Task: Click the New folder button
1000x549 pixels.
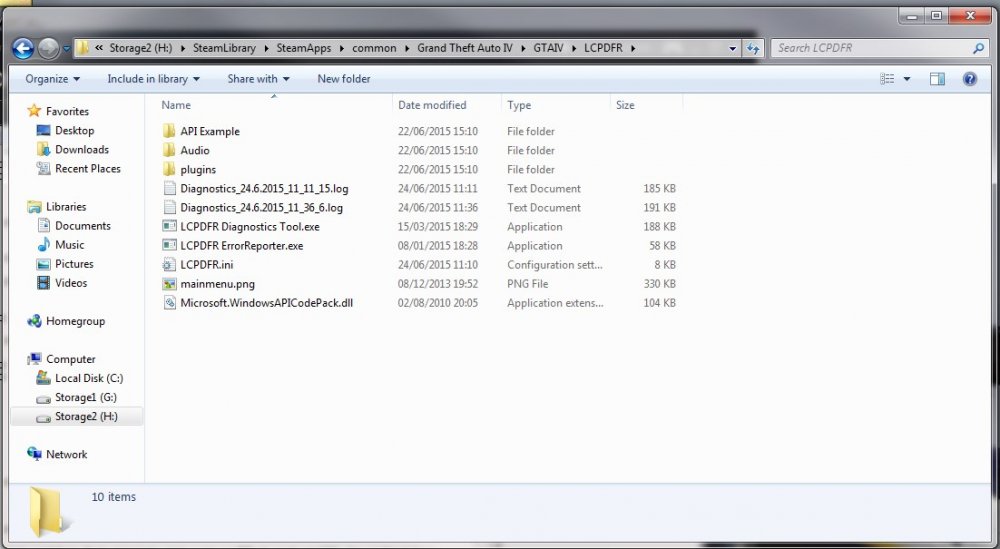Action: [x=344, y=79]
